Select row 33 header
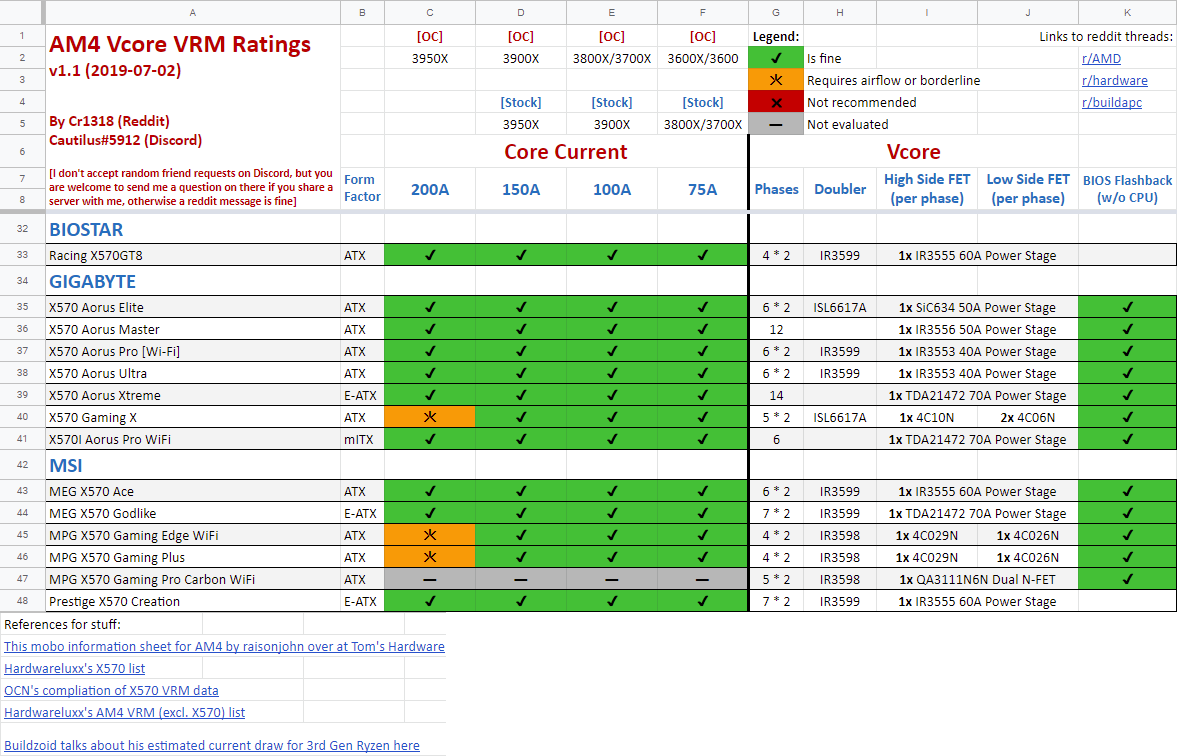1177x756 pixels. [x=23, y=255]
